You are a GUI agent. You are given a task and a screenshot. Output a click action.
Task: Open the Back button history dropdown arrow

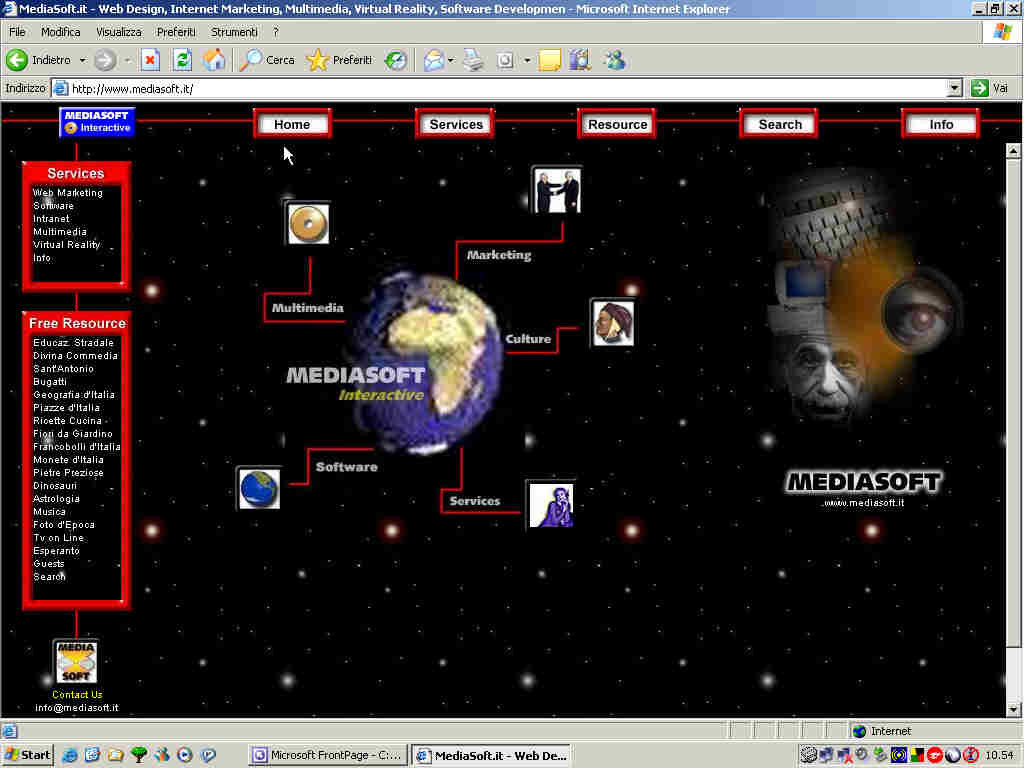(x=82, y=61)
